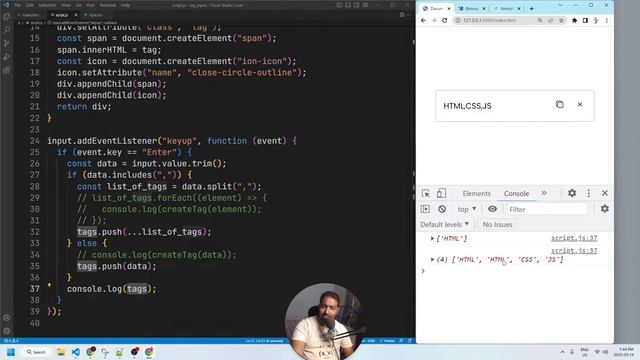Open the 'top' JavaScript context dropdown
This screenshot has height=360, width=640.
pyautogui.click(x=467, y=209)
